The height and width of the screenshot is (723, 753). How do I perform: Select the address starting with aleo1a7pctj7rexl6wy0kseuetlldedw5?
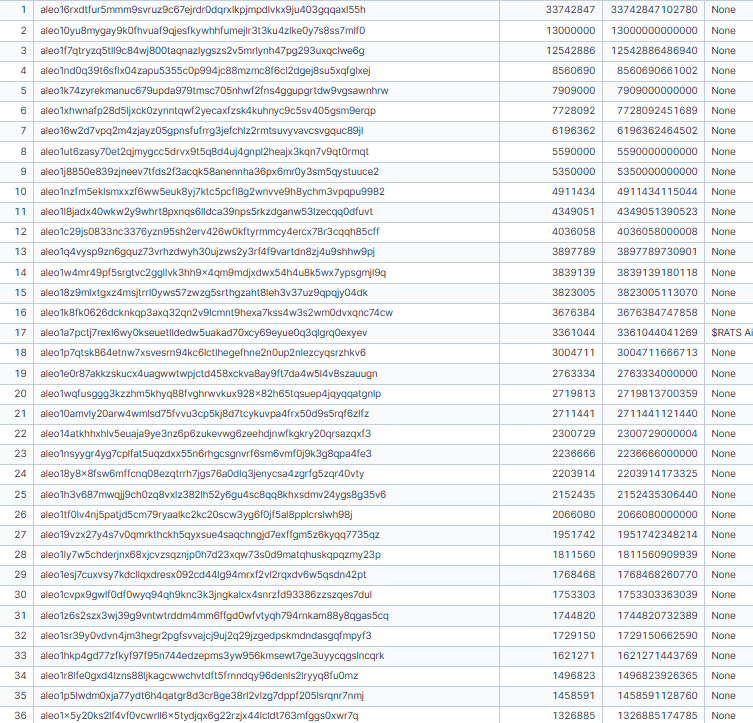click(204, 333)
